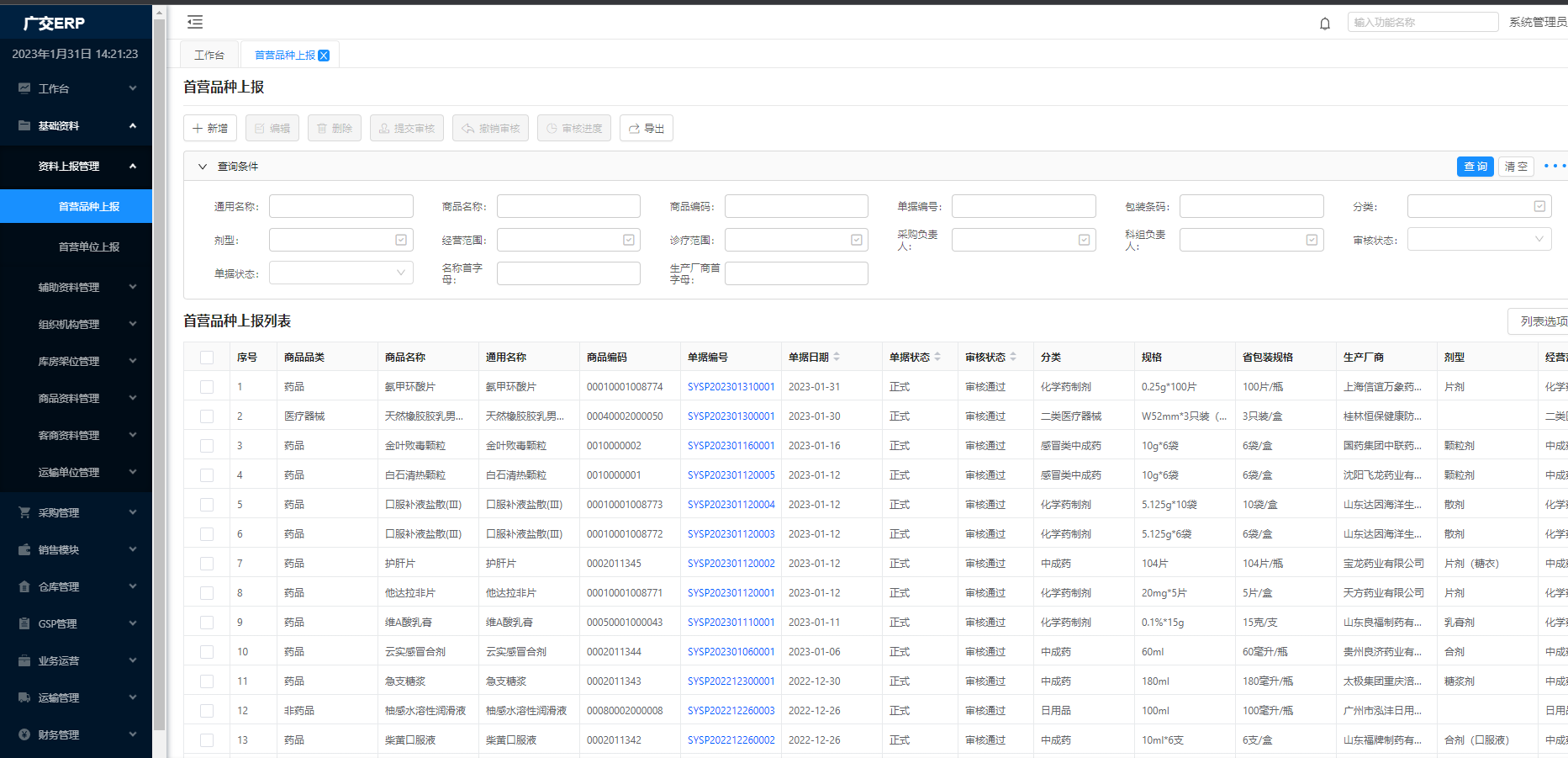Click the 通用名称 input field
This screenshot has height=758, width=1568.
click(x=341, y=206)
